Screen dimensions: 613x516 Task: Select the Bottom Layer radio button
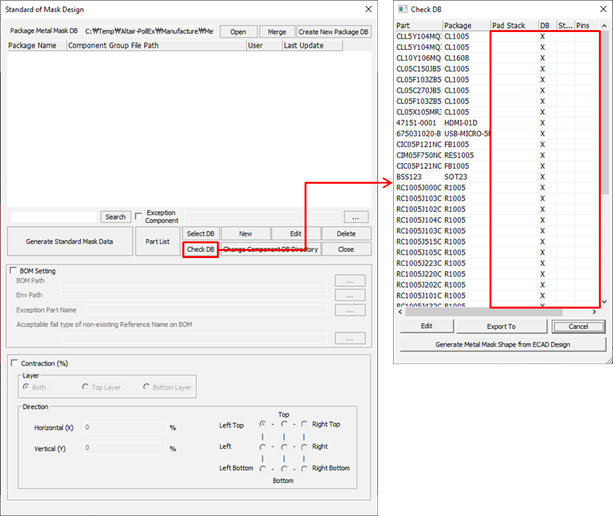coord(148,387)
